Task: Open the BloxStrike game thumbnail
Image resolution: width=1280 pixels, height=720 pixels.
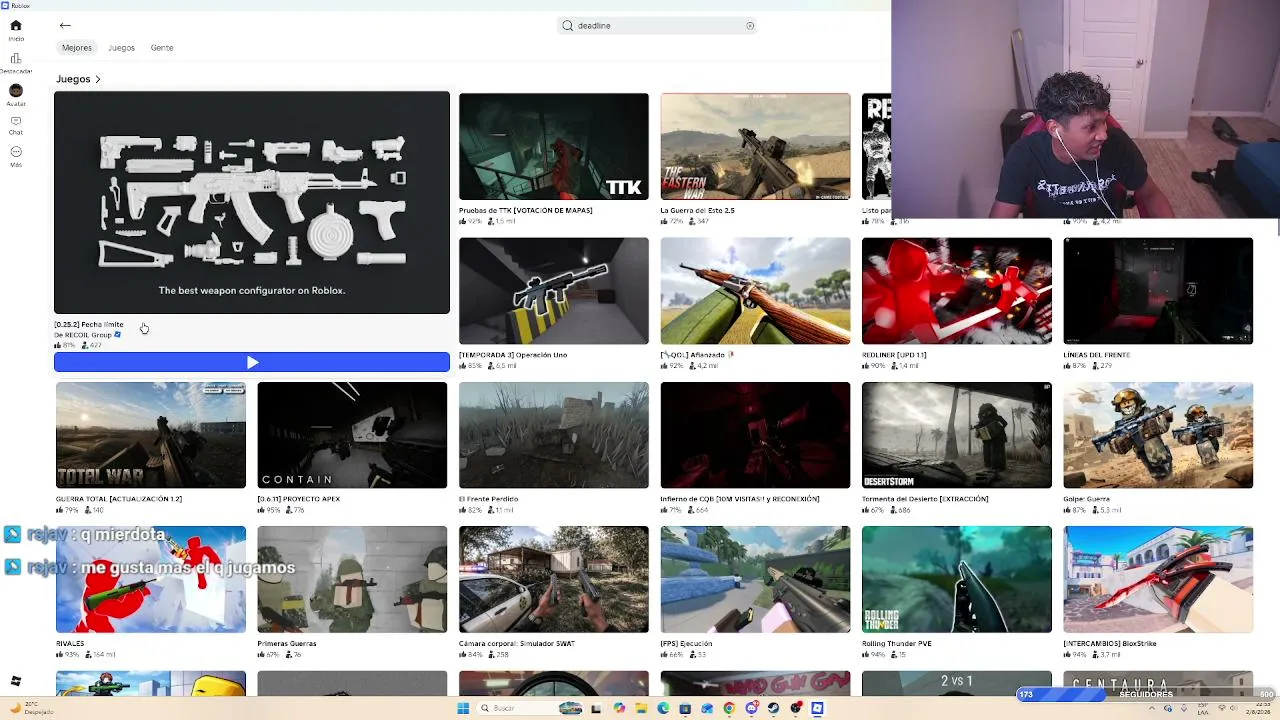Action: click(1158, 580)
